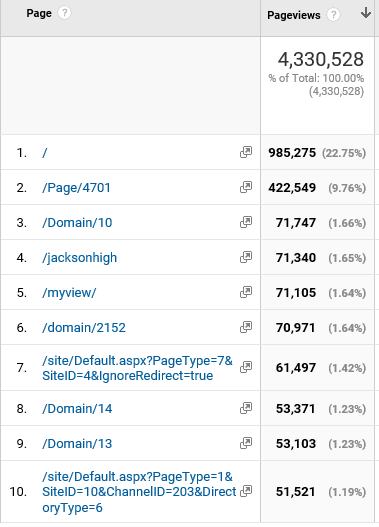The height and width of the screenshot is (527, 379).
Task: Select the /domain/2152 link
Action: (84, 328)
